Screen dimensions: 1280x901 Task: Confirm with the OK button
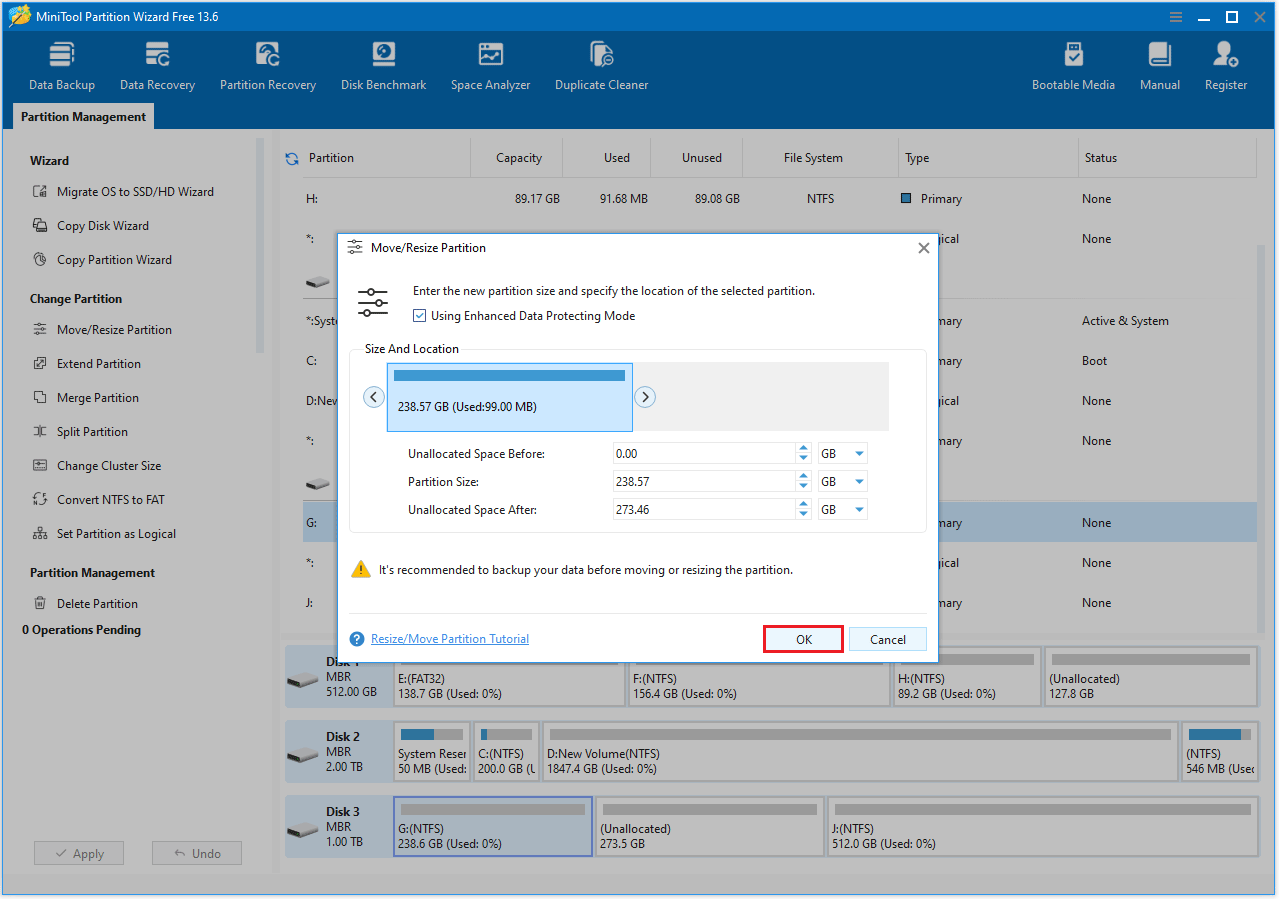803,638
